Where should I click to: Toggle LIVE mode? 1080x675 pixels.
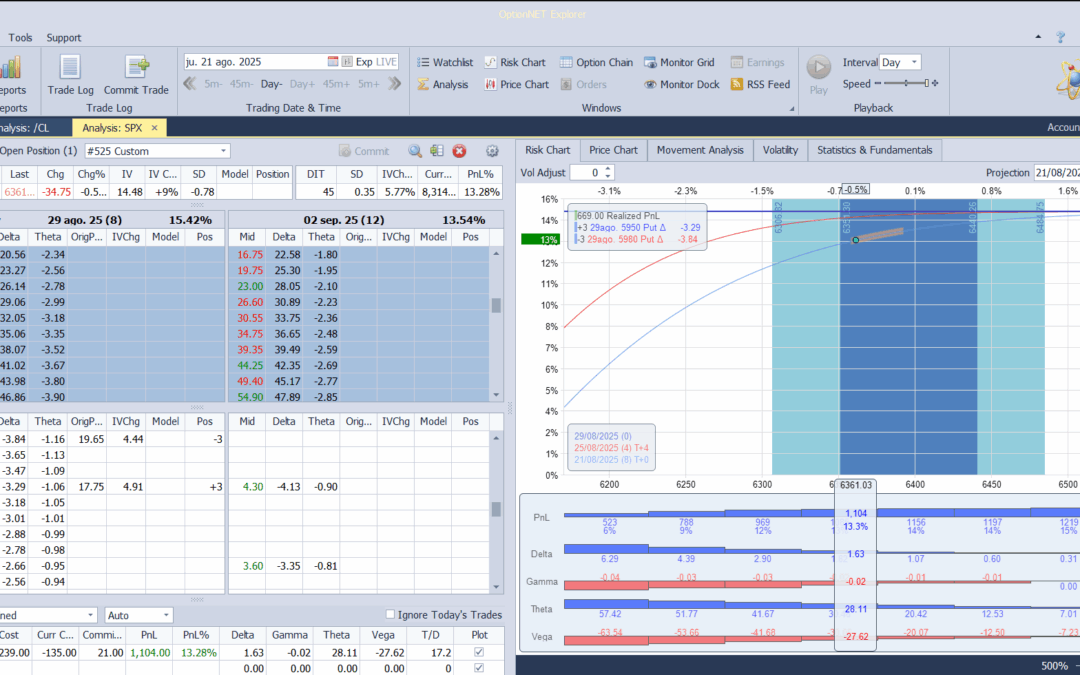pyautogui.click(x=386, y=61)
